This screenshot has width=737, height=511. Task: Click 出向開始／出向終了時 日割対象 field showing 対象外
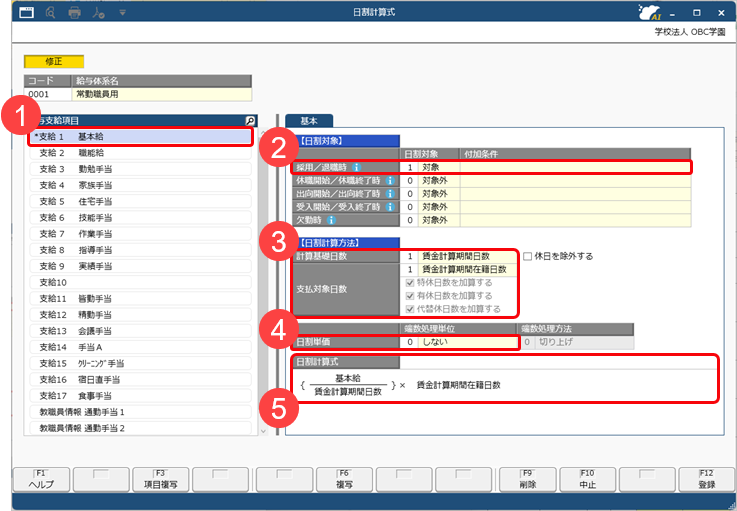coord(430,194)
